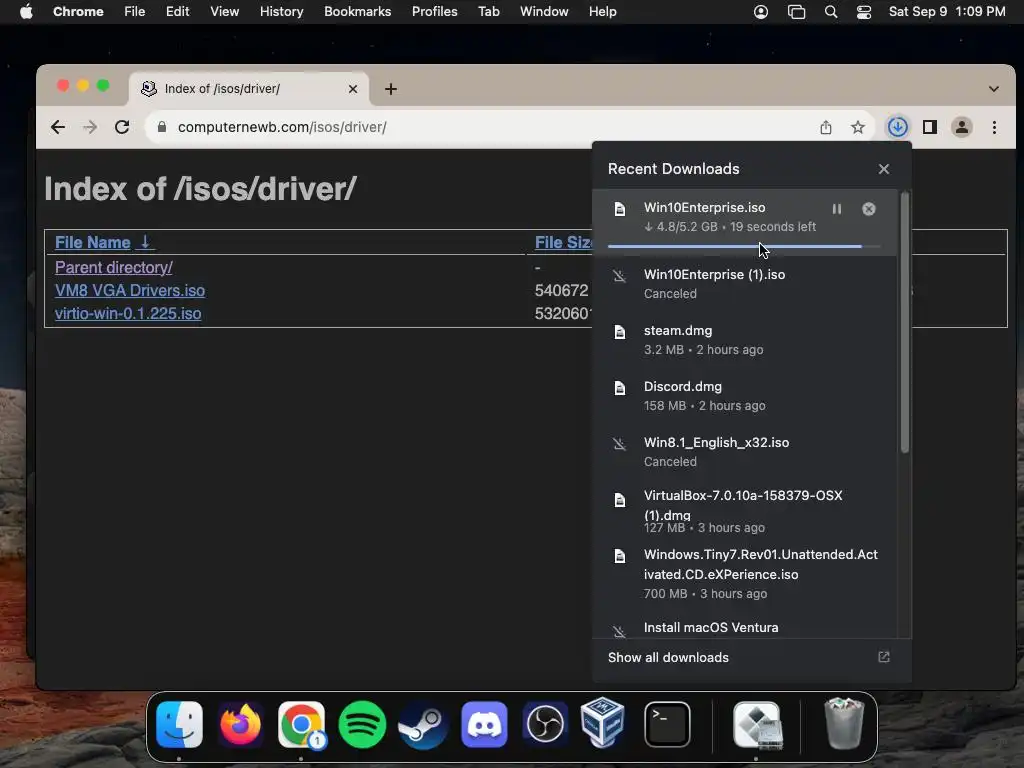The image size is (1024, 768).
Task: Open the Parent directory link
Action: point(114,267)
